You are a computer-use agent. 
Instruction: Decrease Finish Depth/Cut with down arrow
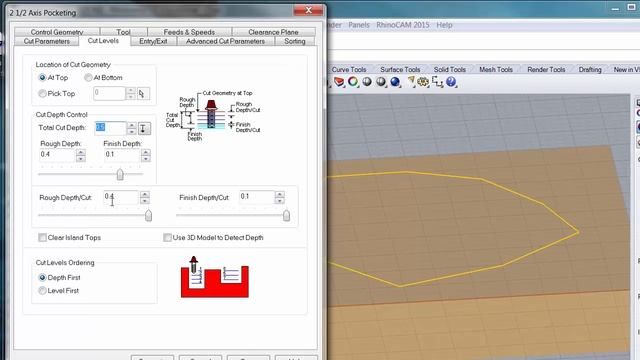coord(280,201)
